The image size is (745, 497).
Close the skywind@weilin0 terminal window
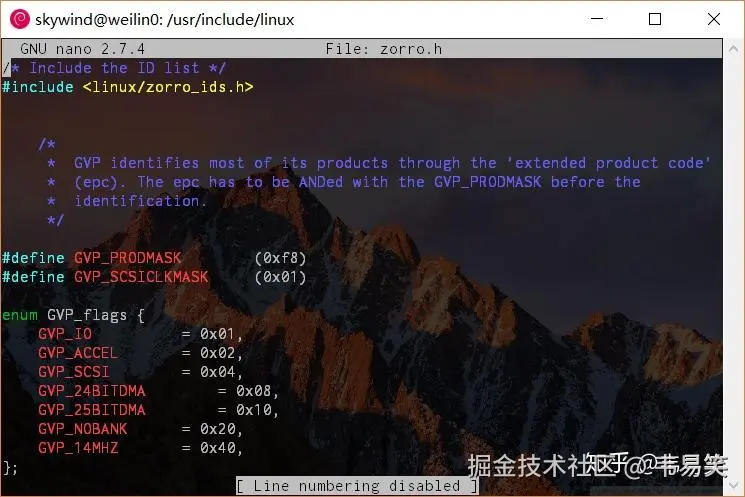[714, 19]
